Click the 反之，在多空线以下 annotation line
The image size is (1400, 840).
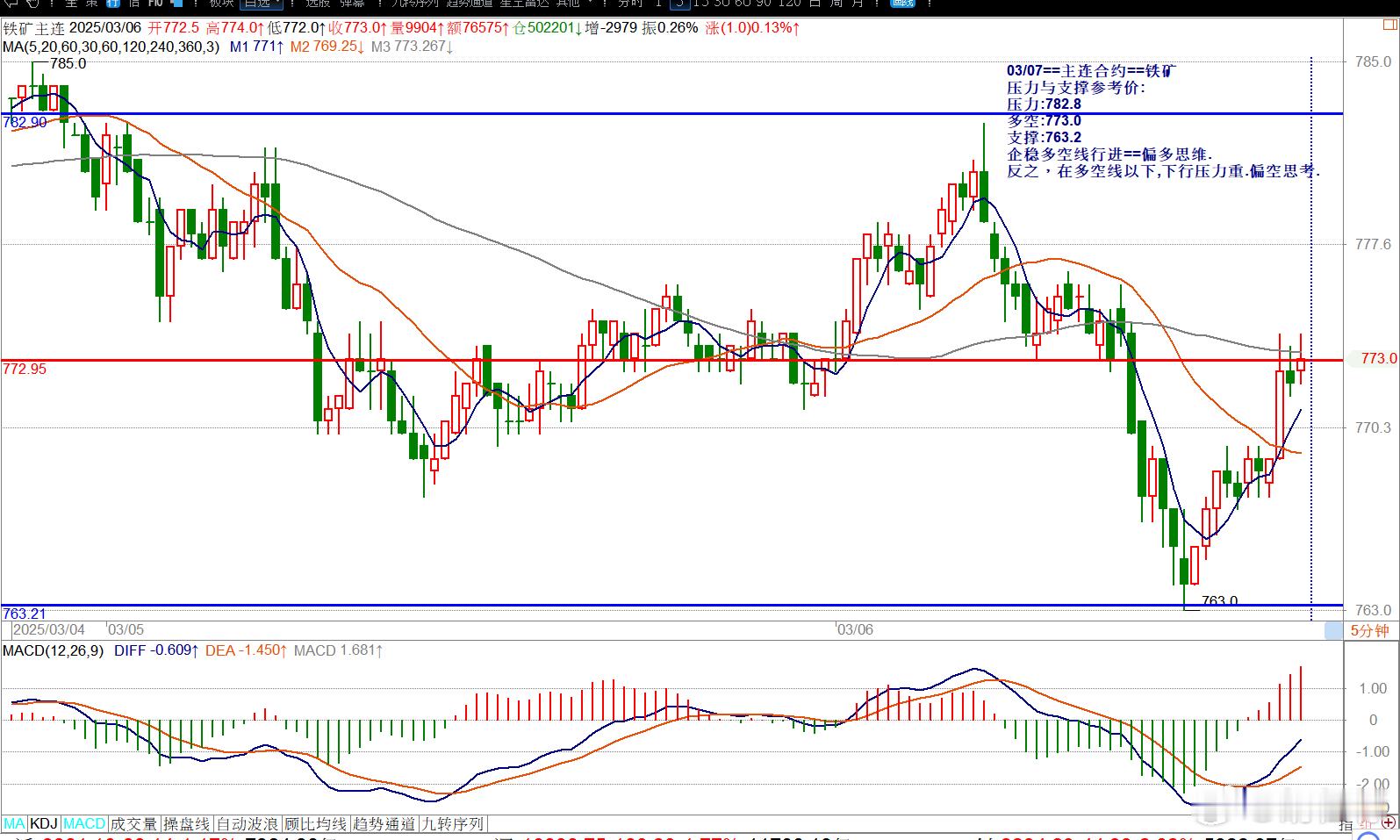point(1163,171)
